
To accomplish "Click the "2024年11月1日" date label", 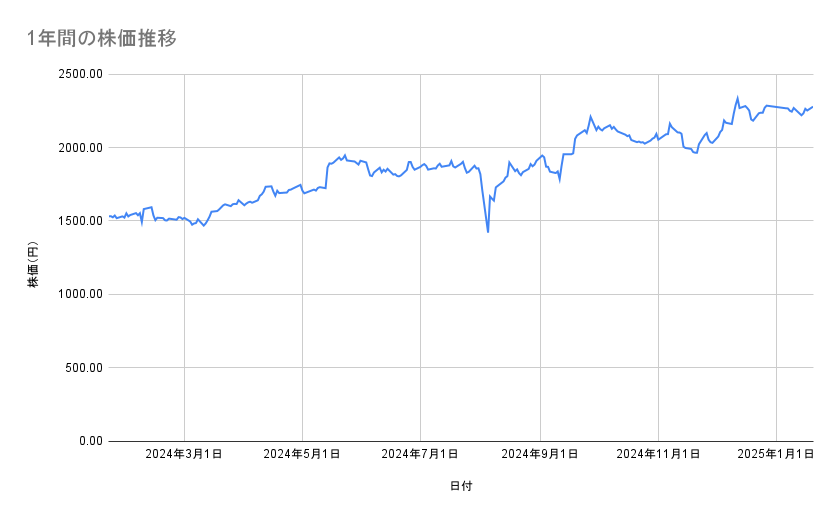I will 658,454.
